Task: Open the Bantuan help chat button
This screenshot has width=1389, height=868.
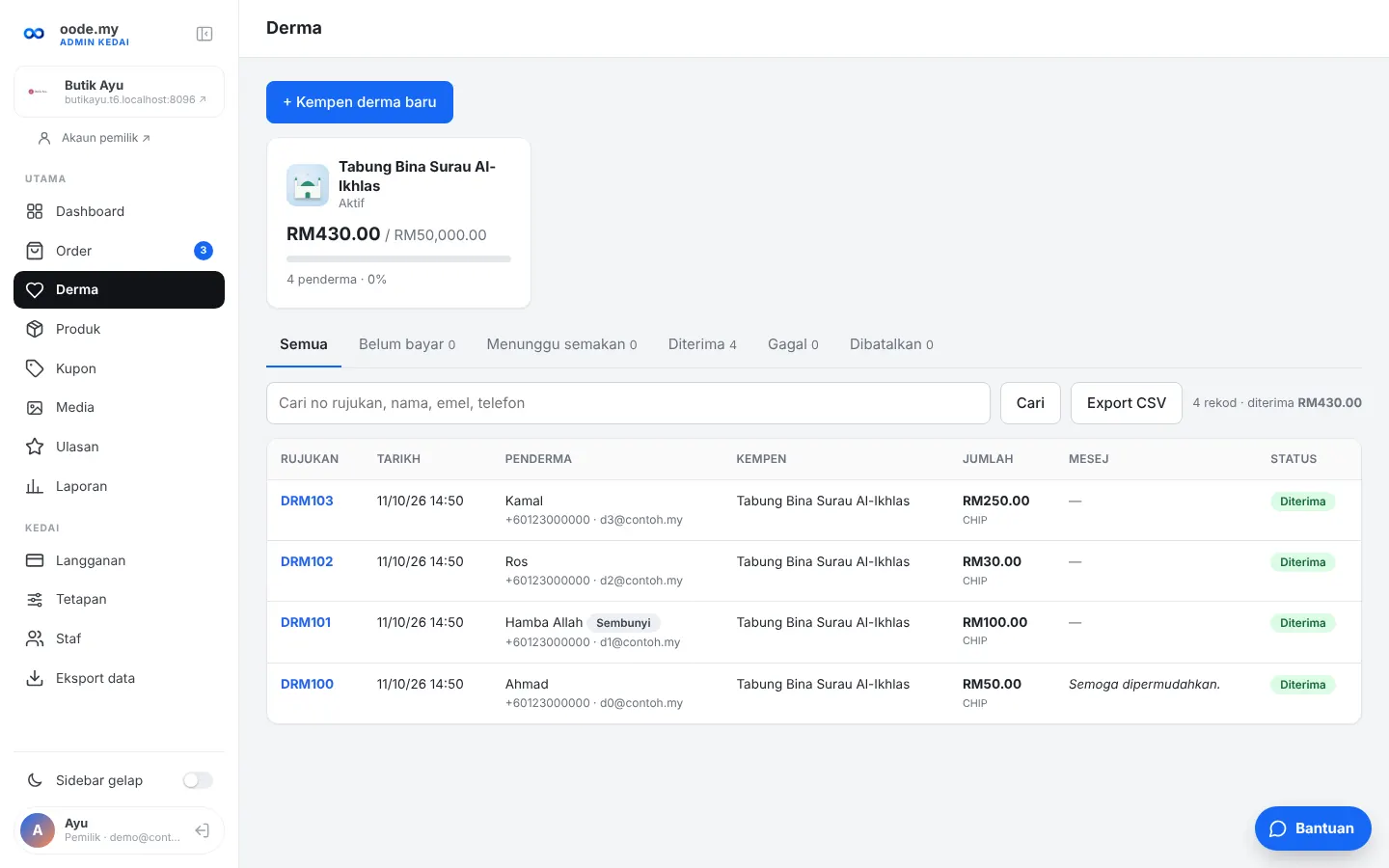Action: [x=1313, y=828]
